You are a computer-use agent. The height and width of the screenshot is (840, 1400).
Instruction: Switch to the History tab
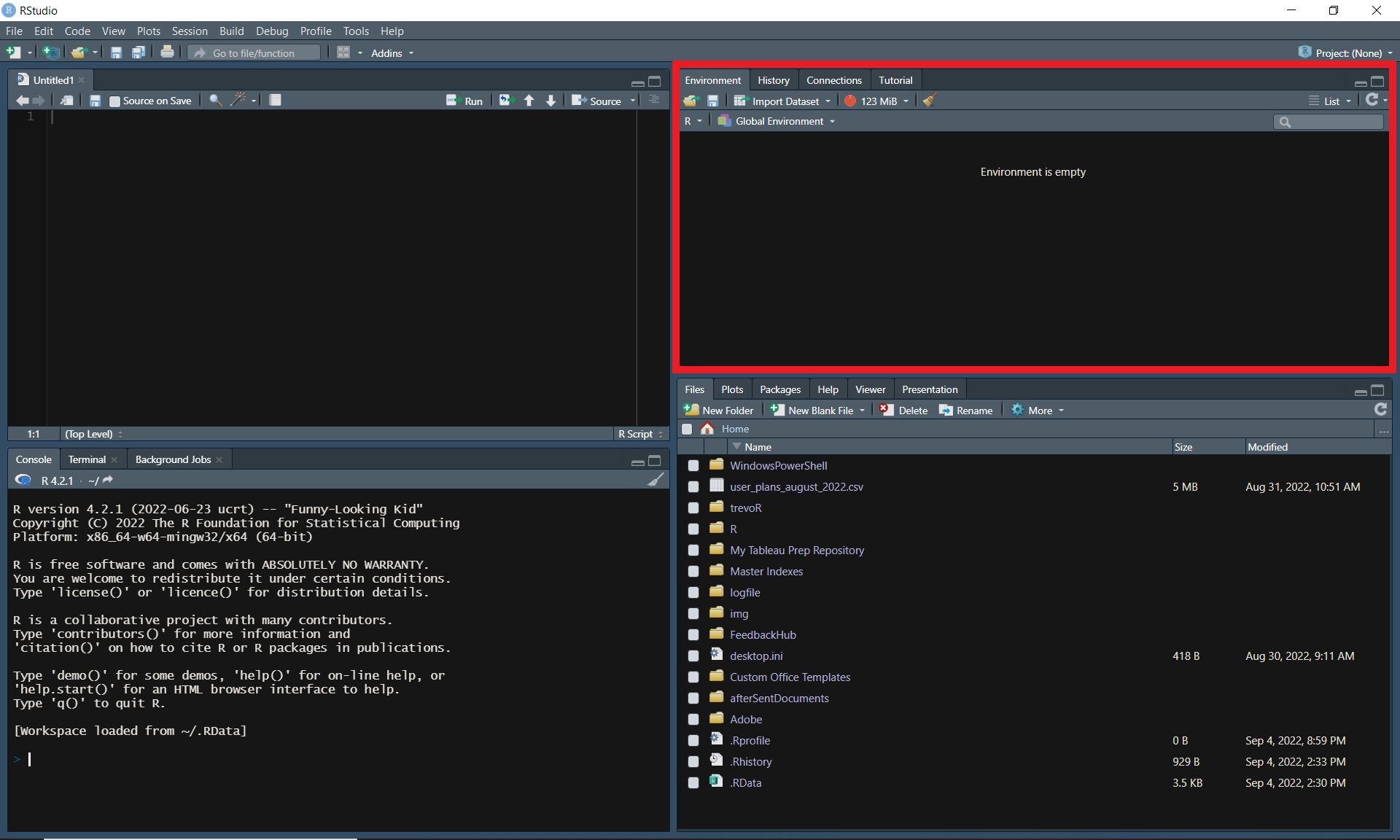773,80
